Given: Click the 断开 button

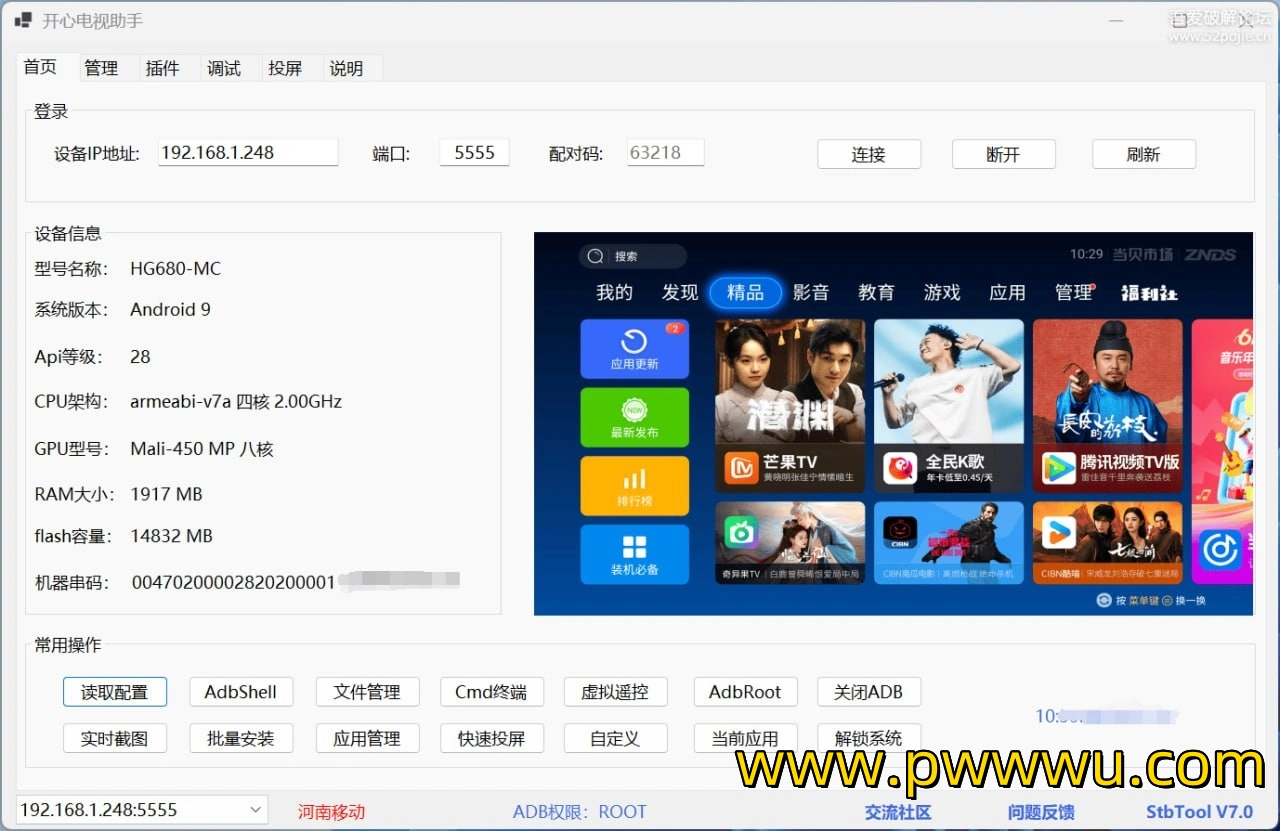Looking at the screenshot, I should (x=1003, y=154).
